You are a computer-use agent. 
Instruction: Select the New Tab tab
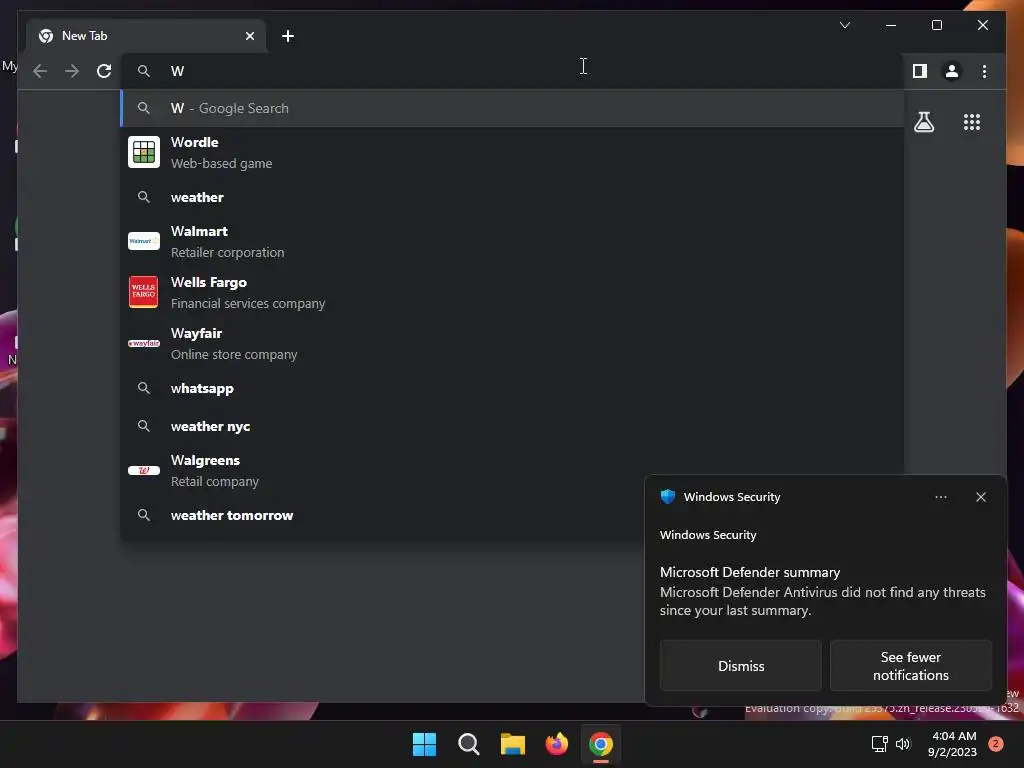[x=146, y=36]
